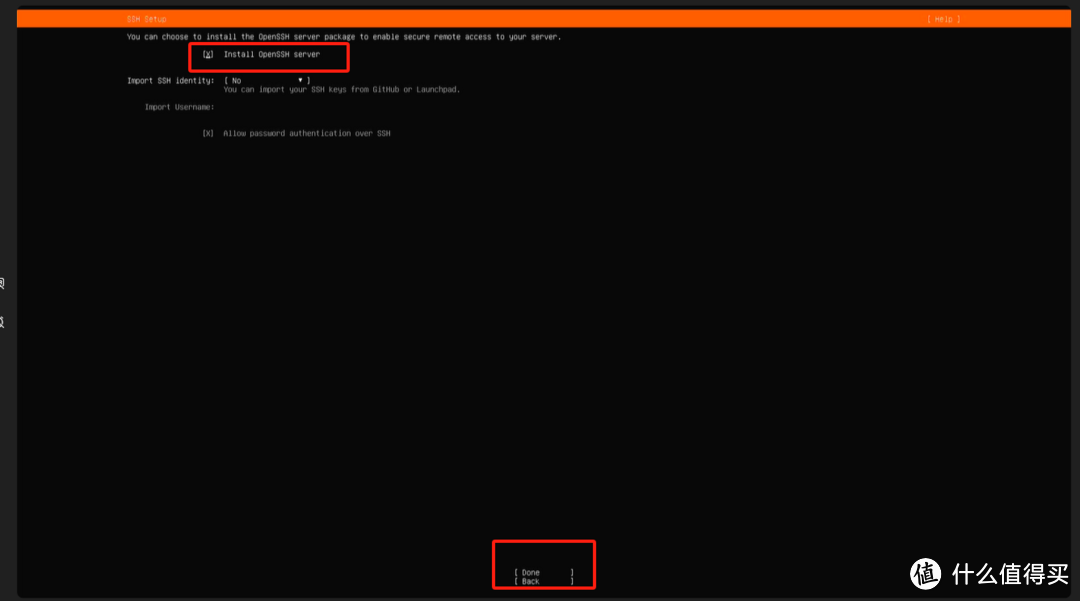Viewport: 1080px width, 601px height.
Task: Click the SSH Setup title
Action: (147, 19)
